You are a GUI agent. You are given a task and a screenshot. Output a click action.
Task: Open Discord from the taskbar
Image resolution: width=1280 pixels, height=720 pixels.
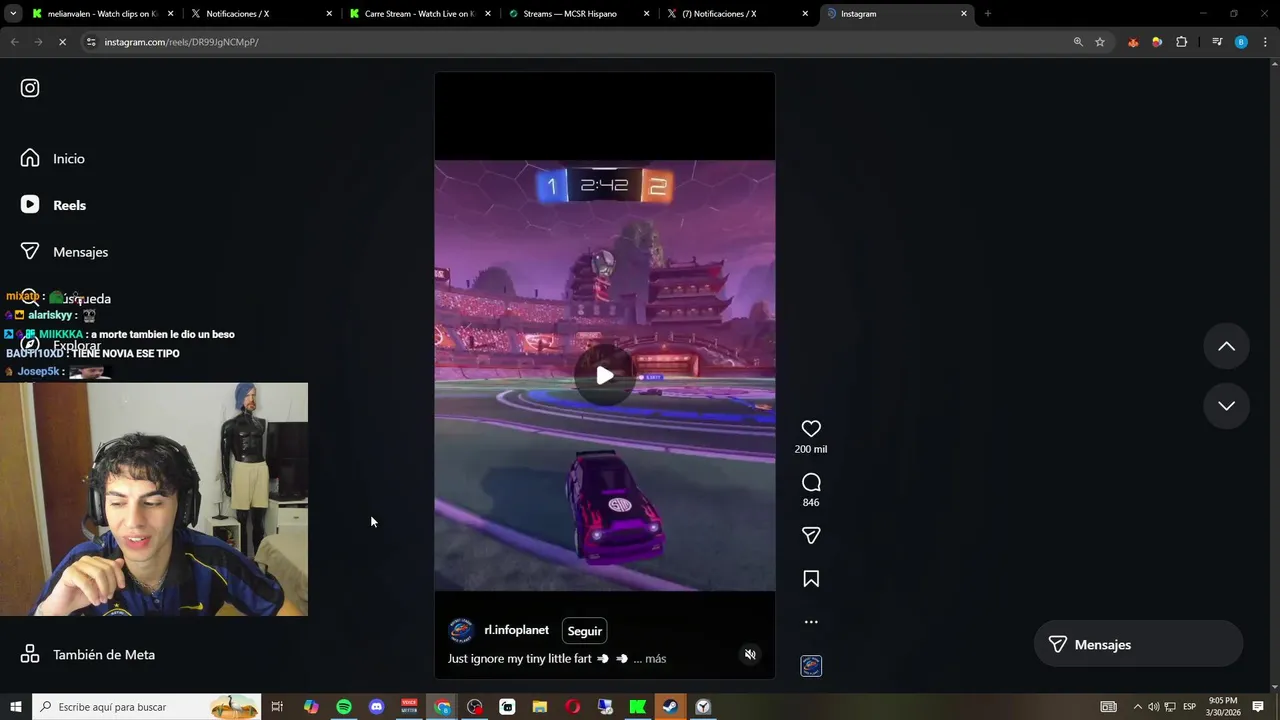pyautogui.click(x=376, y=707)
